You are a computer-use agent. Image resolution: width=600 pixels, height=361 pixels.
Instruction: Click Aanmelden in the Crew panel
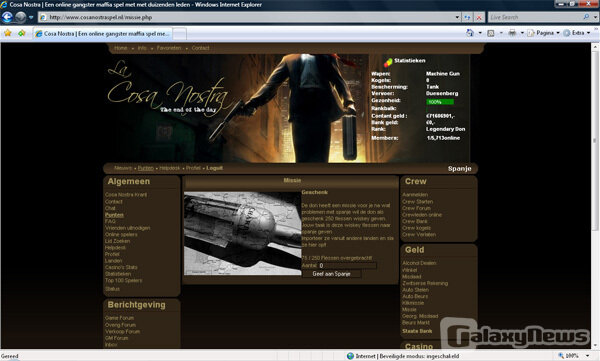415,194
